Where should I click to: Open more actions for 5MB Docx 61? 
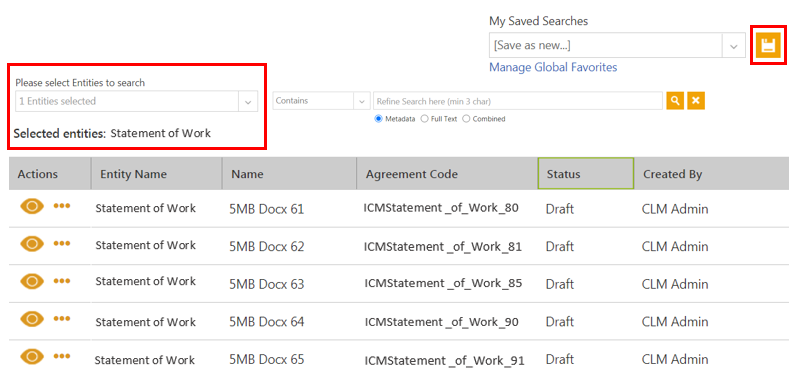click(x=62, y=206)
